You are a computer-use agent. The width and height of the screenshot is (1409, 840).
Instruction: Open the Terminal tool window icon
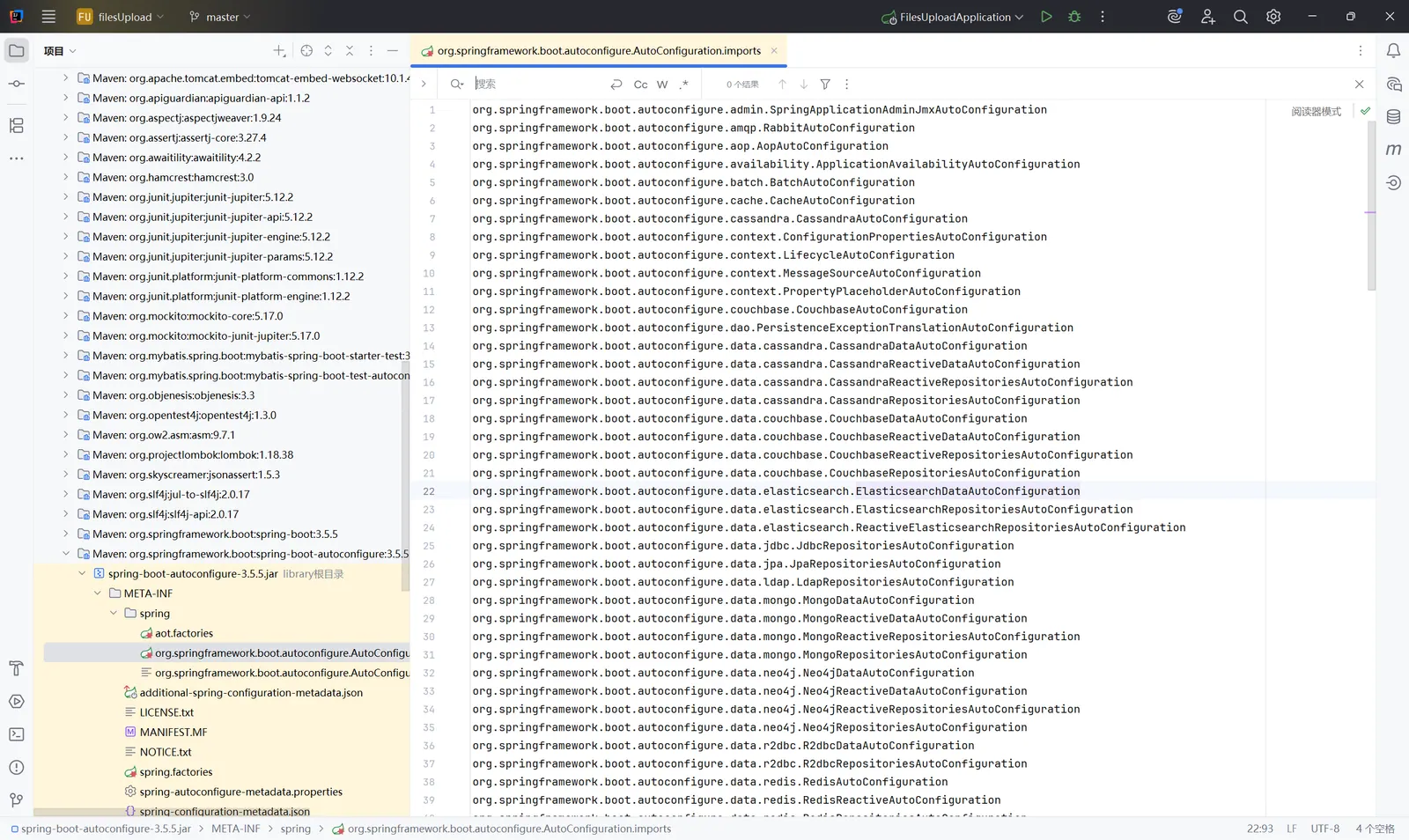(x=16, y=734)
